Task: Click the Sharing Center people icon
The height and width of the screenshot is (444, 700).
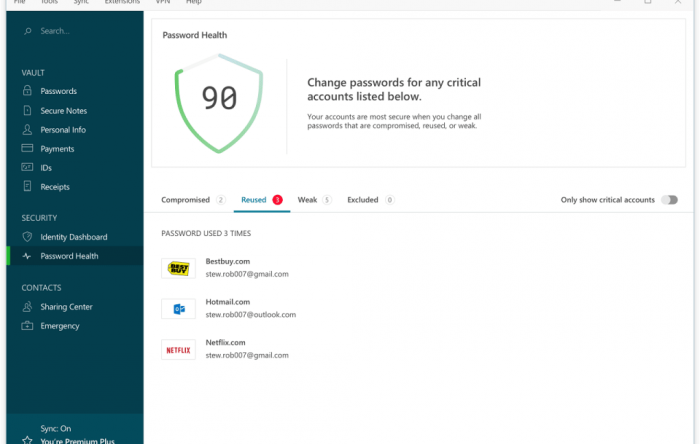Action: (x=27, y=307)
